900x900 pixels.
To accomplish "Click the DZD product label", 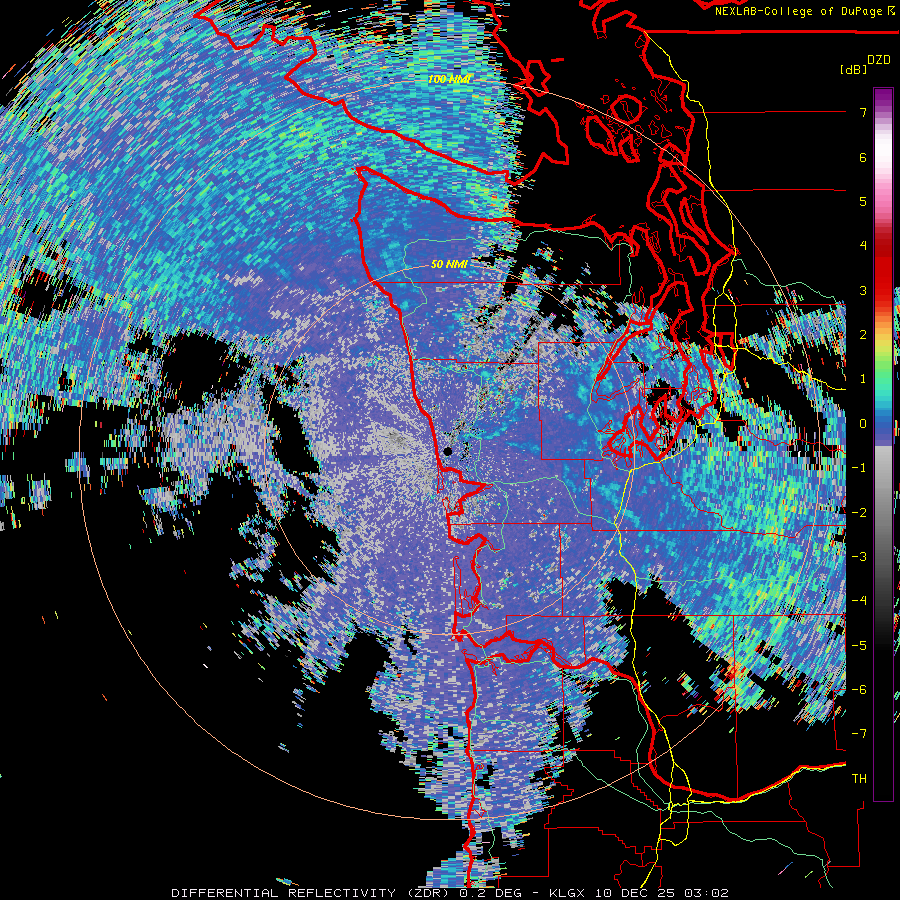I will point(879,60).
